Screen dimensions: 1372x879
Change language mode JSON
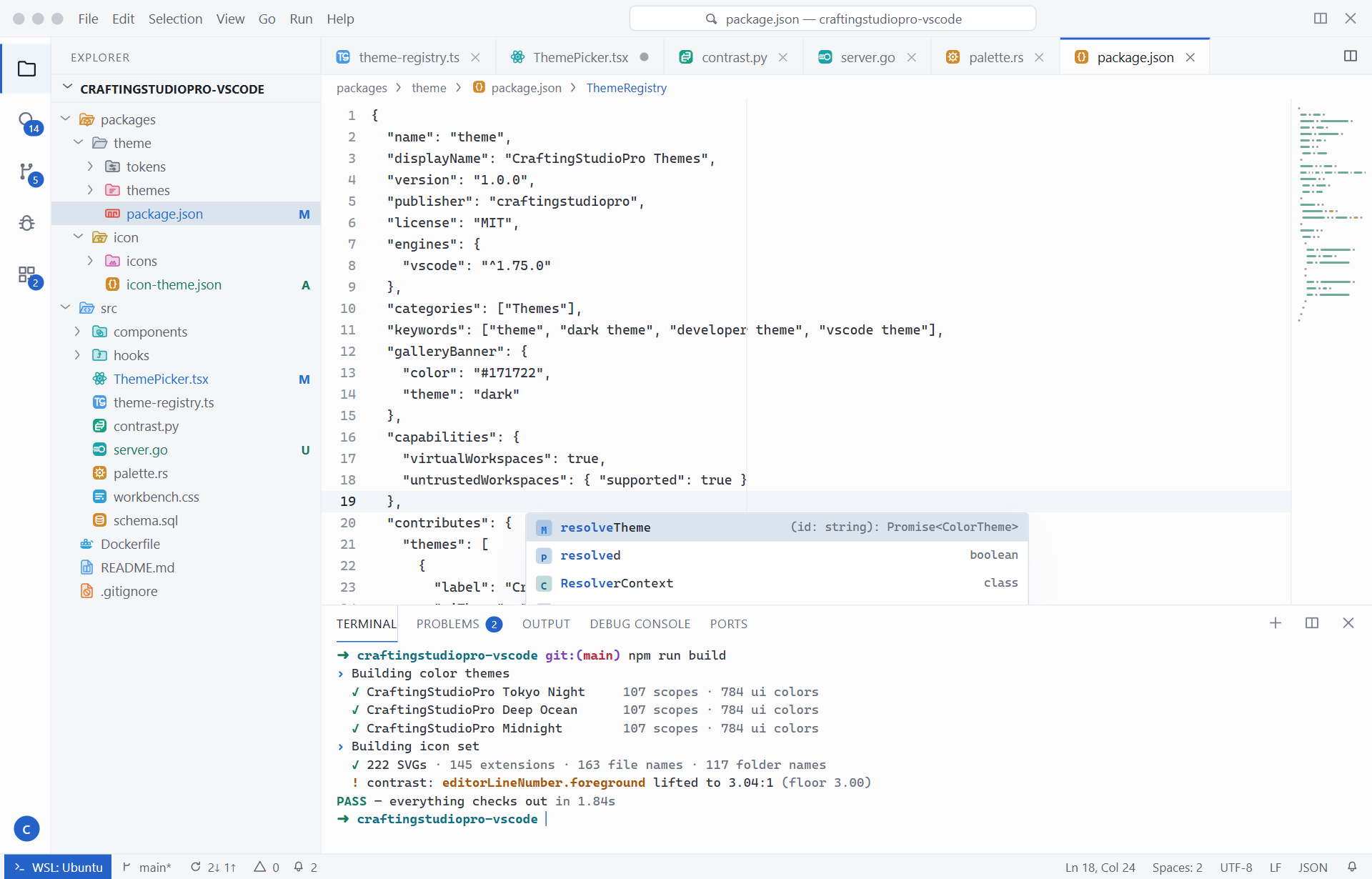(1313, 867)
